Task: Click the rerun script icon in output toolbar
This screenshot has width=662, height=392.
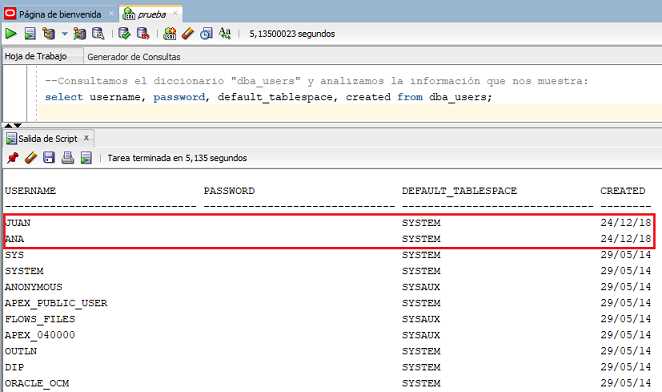Action: coord(86,158)
